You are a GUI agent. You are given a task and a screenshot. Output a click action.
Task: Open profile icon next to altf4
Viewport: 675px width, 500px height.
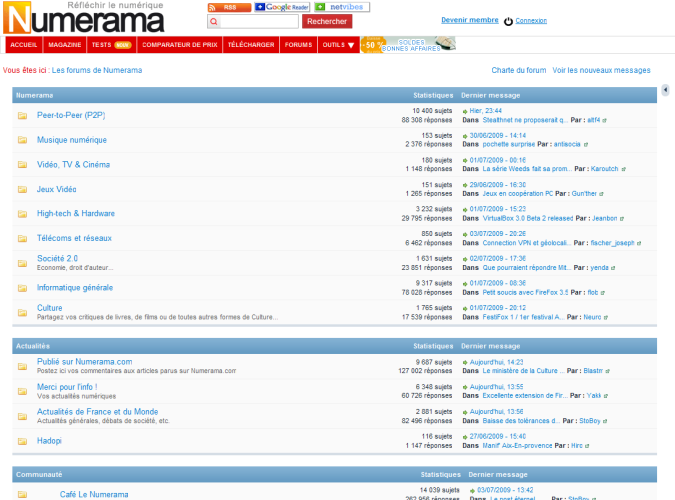click(x=605, y=120)
